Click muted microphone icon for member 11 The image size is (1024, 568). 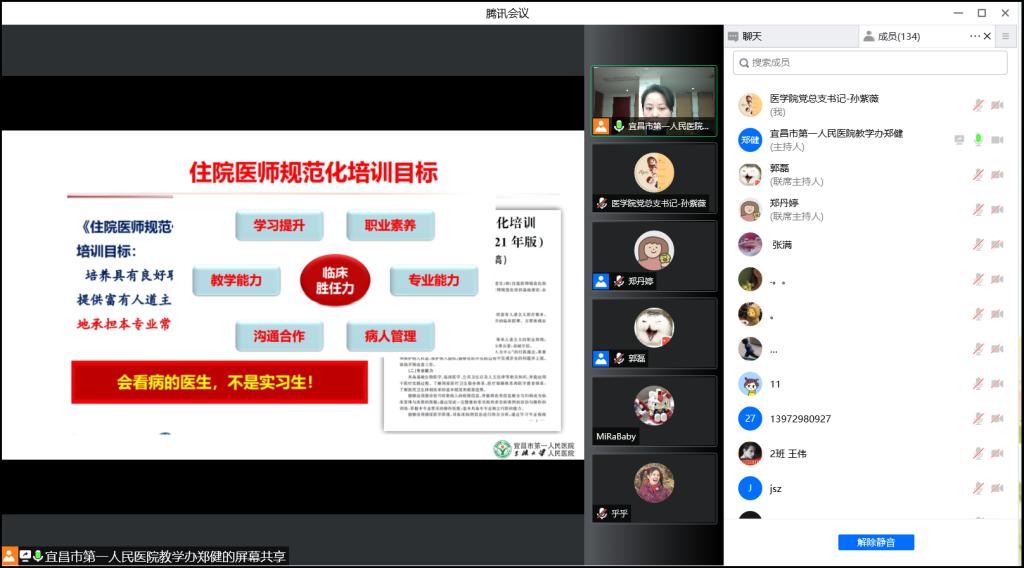tap(978, 384)
